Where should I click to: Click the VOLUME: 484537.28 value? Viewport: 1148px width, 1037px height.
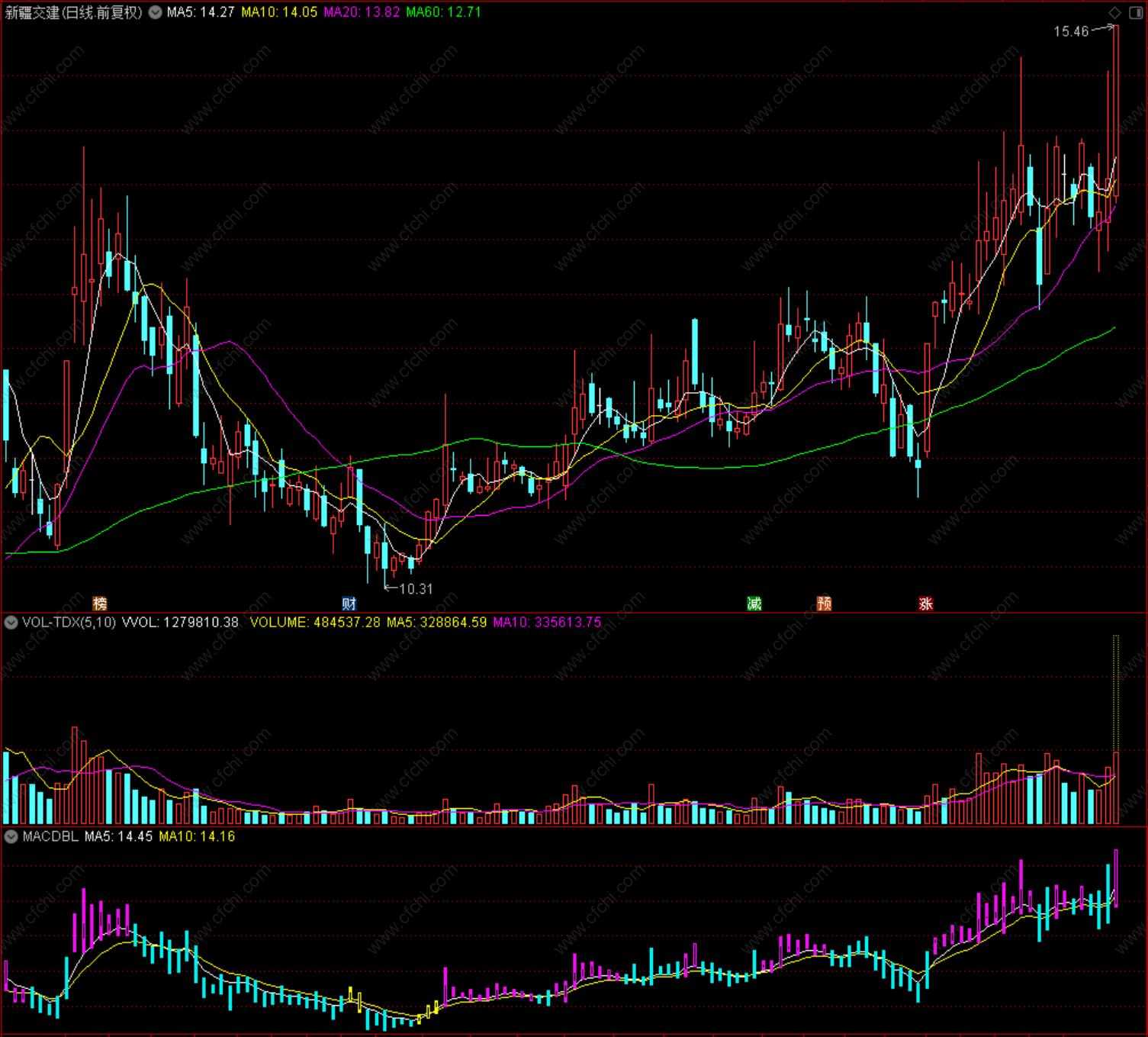coord(315,623)
